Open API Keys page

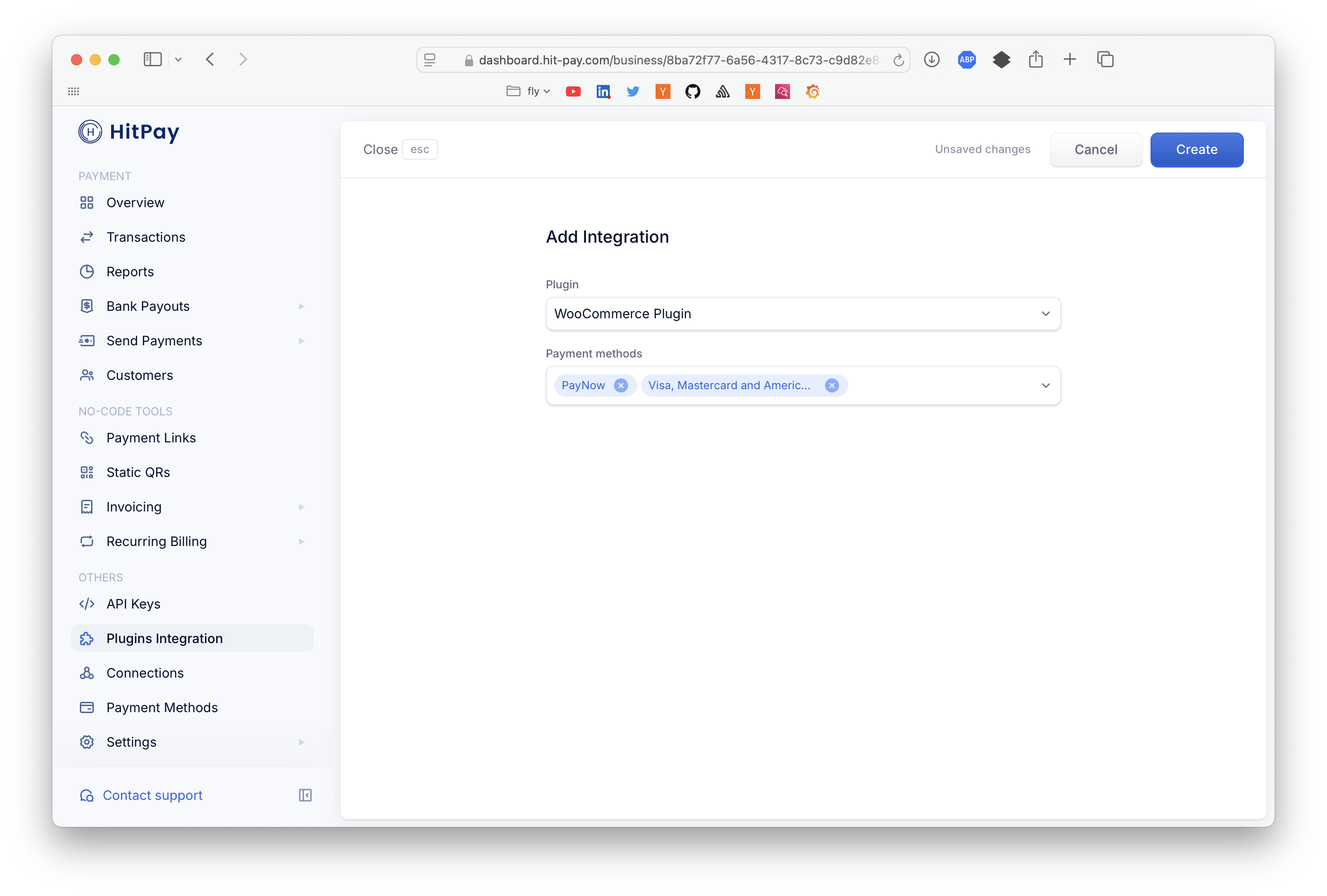click(x=133, y=604)
